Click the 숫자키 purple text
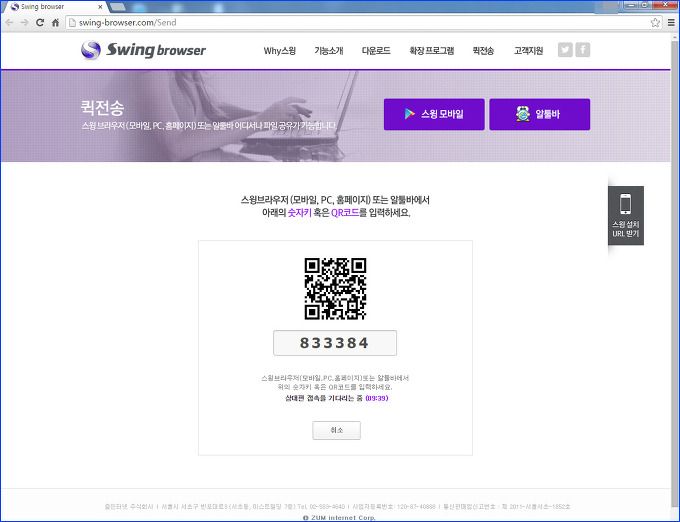 (x=300, y=213)
